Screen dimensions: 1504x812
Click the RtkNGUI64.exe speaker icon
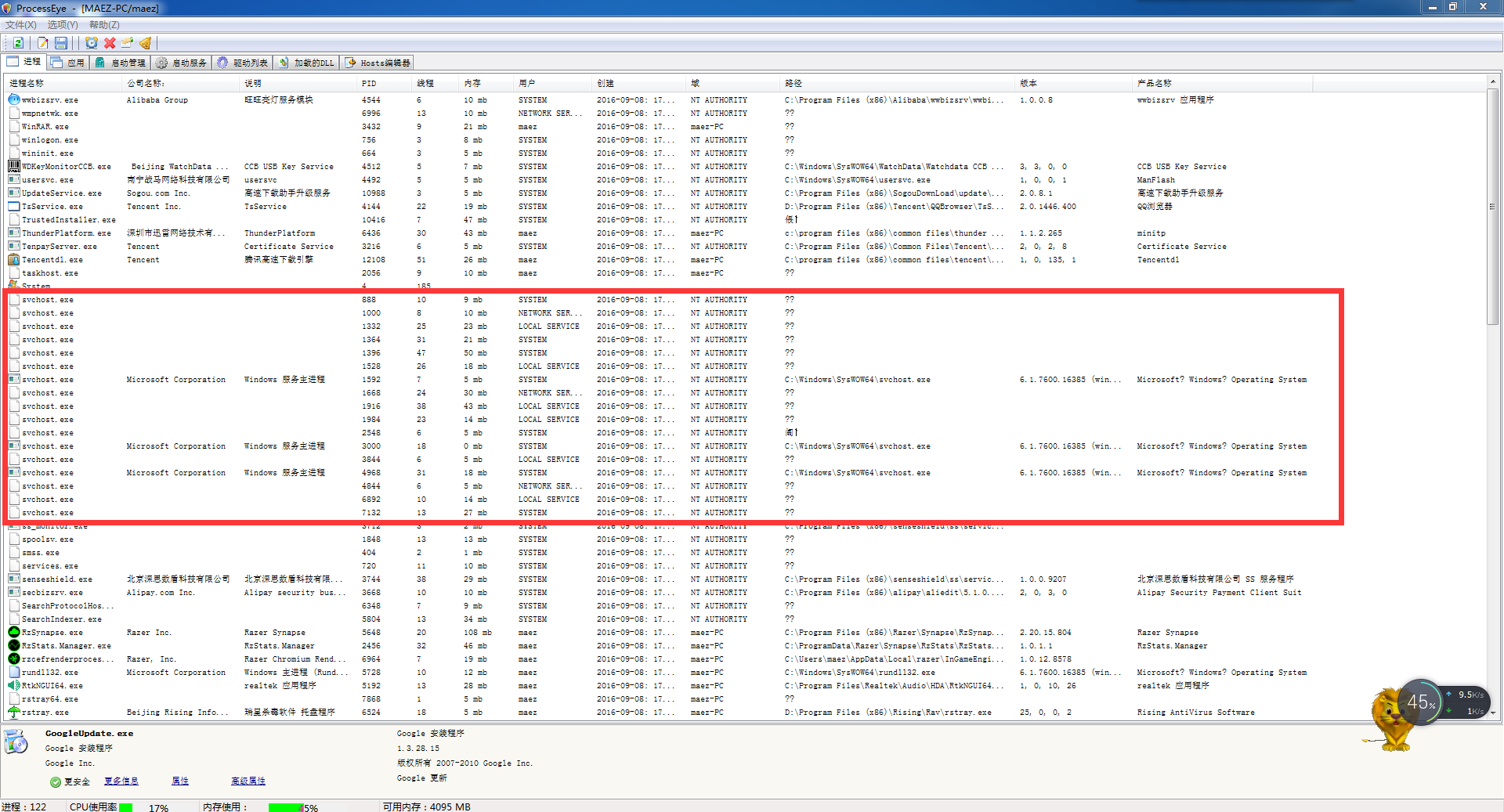coord(14,685)
